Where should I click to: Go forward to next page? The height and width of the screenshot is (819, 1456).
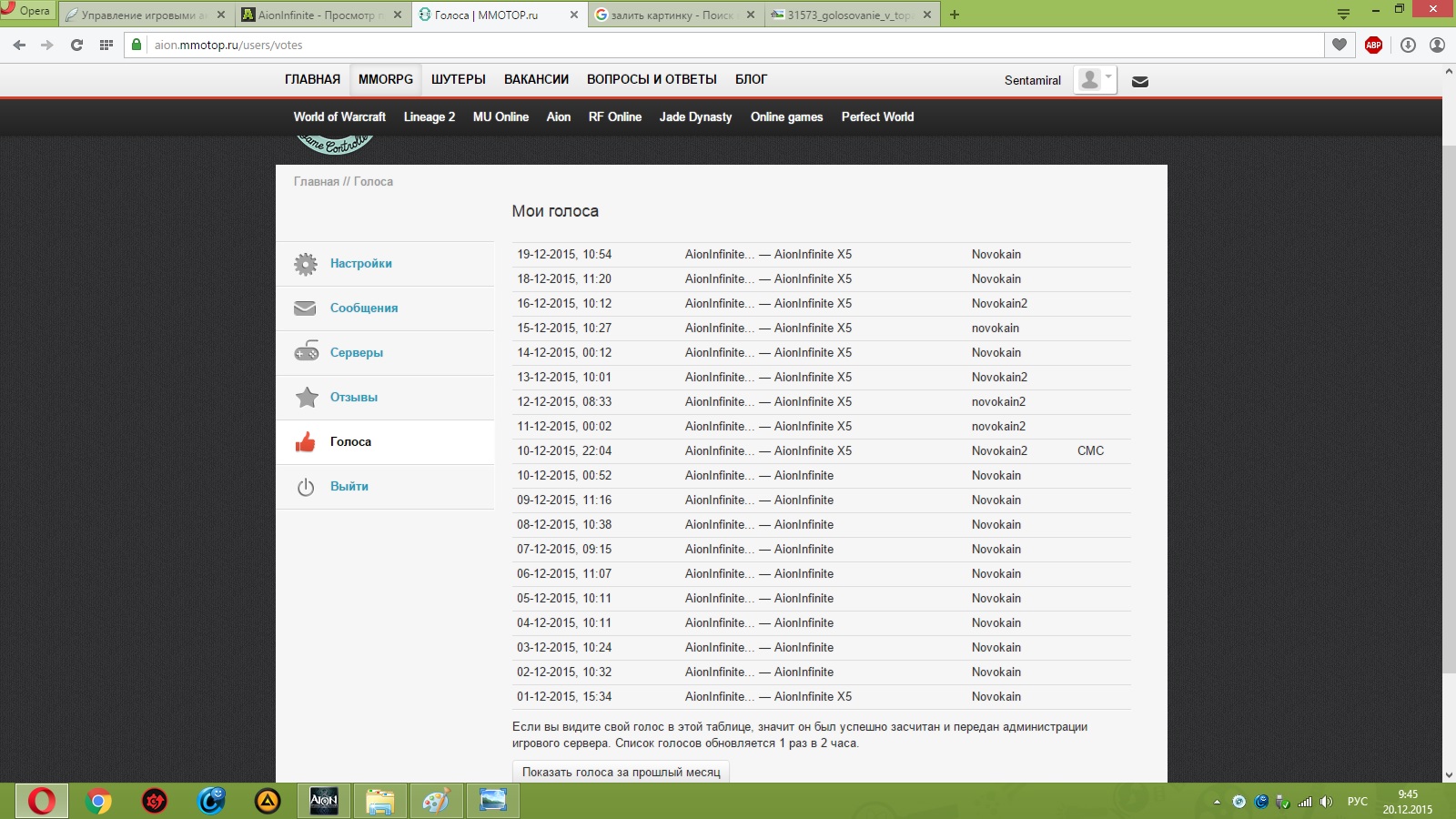[47, 45]
